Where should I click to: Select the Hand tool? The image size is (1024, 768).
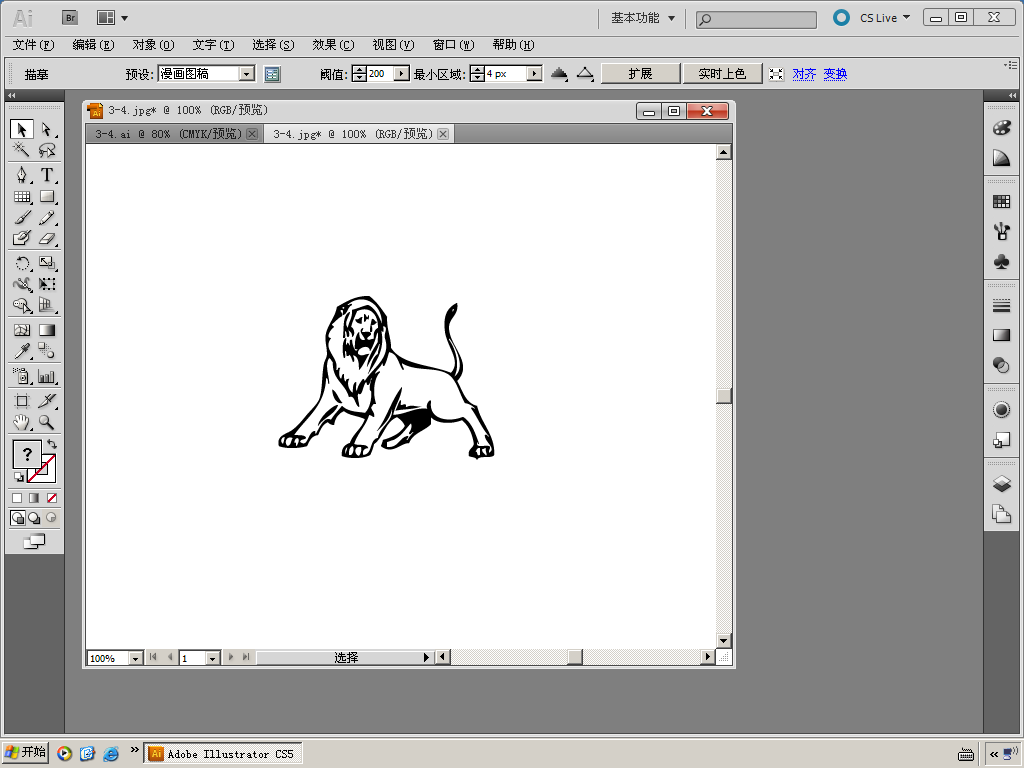tap(21, 423)
